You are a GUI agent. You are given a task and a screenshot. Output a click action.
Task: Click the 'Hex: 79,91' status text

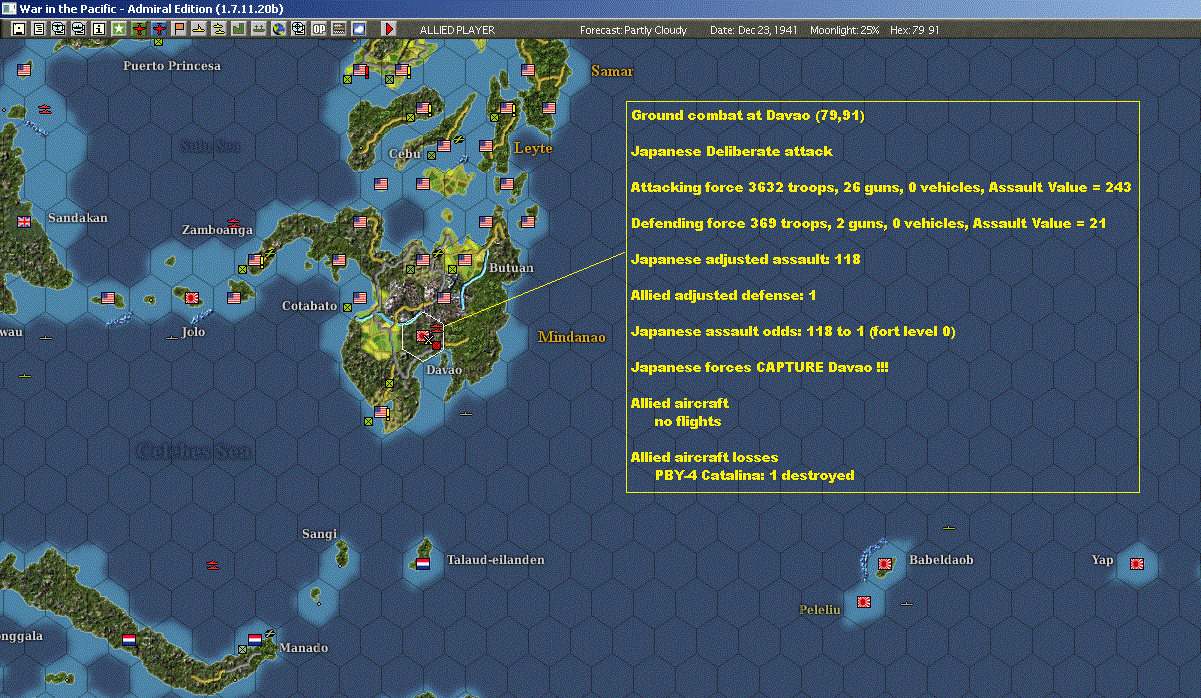(x=914, y=30)
